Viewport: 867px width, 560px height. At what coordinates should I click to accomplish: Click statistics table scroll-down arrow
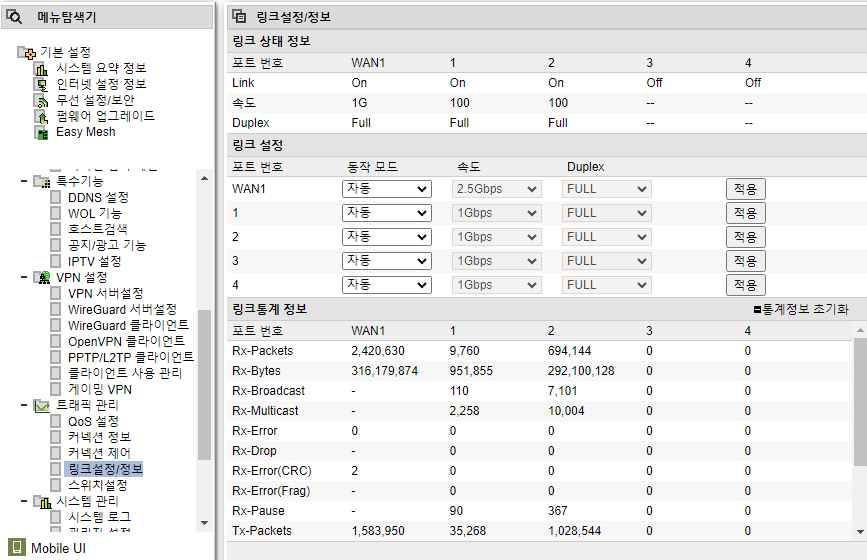(860, 532)
